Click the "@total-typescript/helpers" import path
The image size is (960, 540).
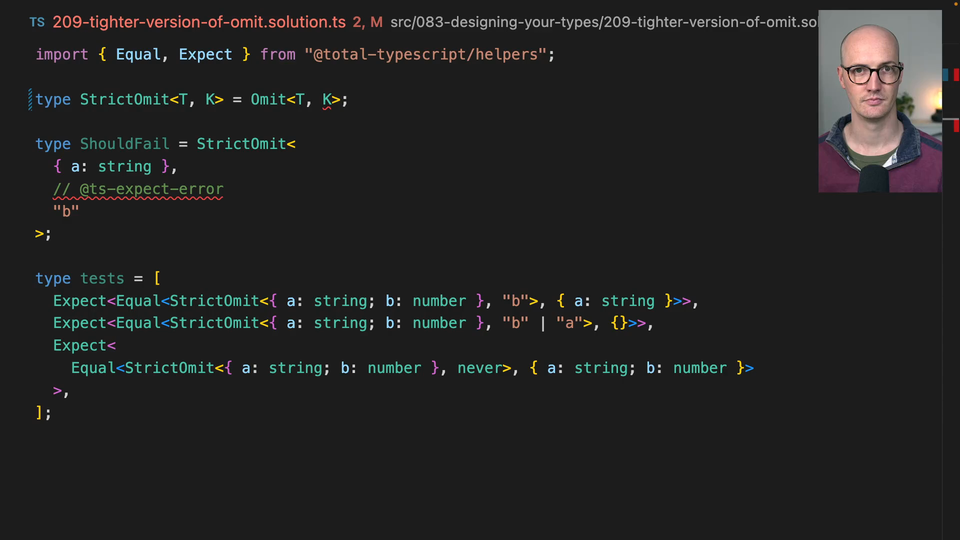coord(425,54)
